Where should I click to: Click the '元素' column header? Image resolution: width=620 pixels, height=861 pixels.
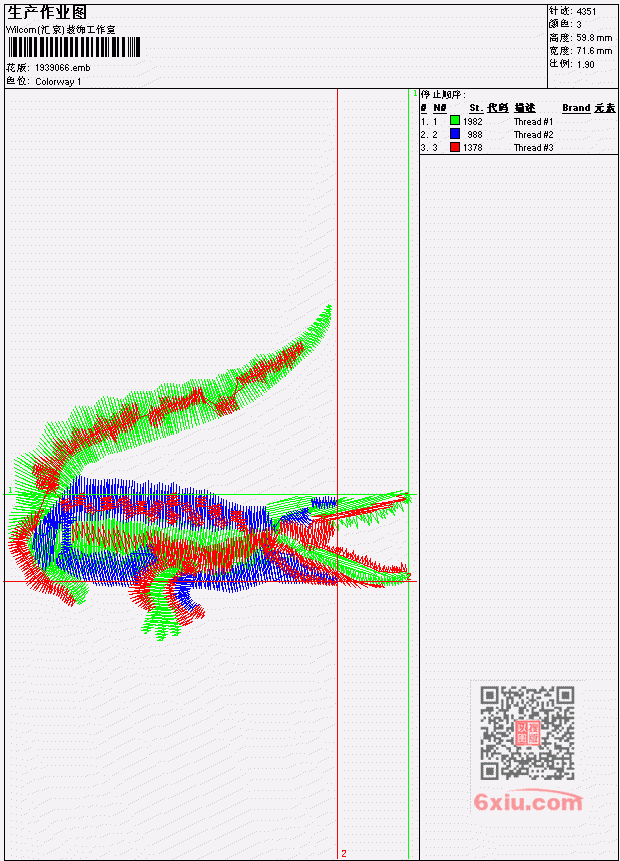pos(605,108)
